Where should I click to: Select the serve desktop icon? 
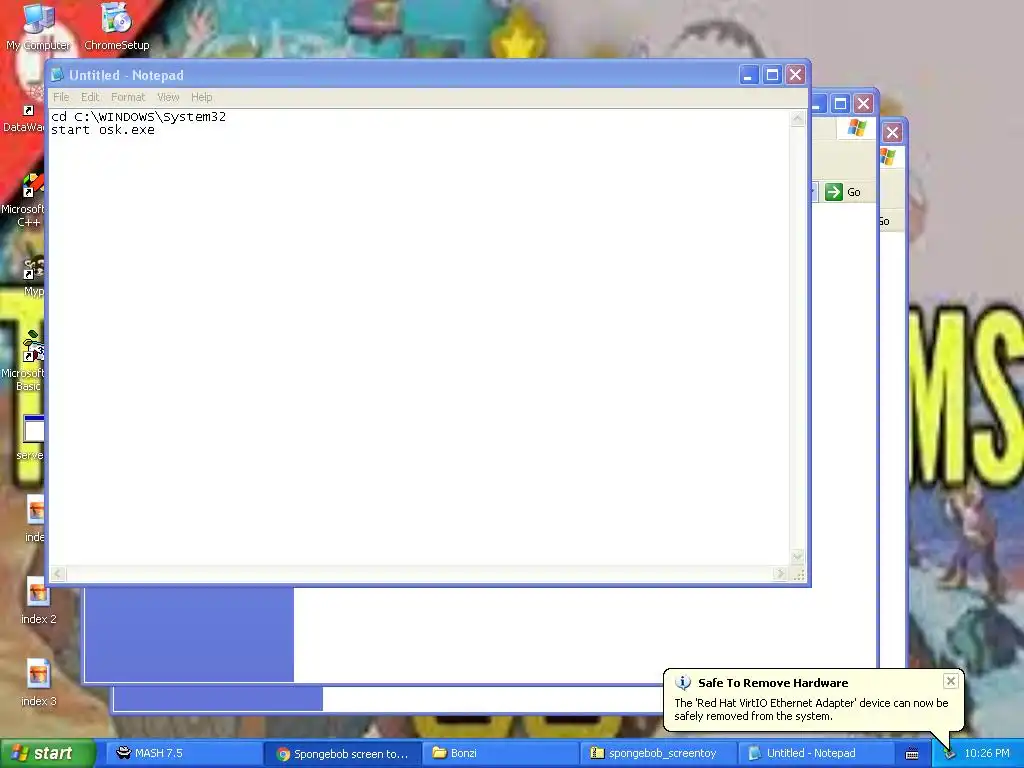pyautogui.click(x=31, y=438)
